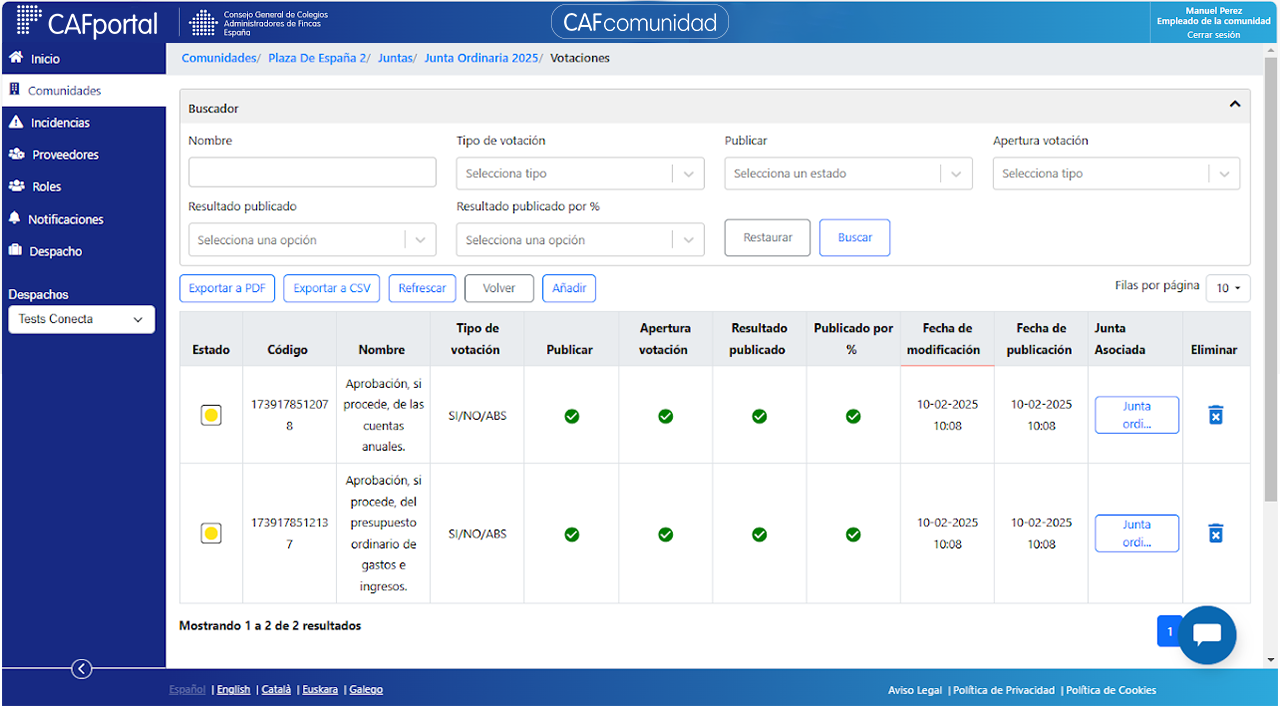Click the Nombre search input field
Screen dimensions: 1280x724
[312, 172]
